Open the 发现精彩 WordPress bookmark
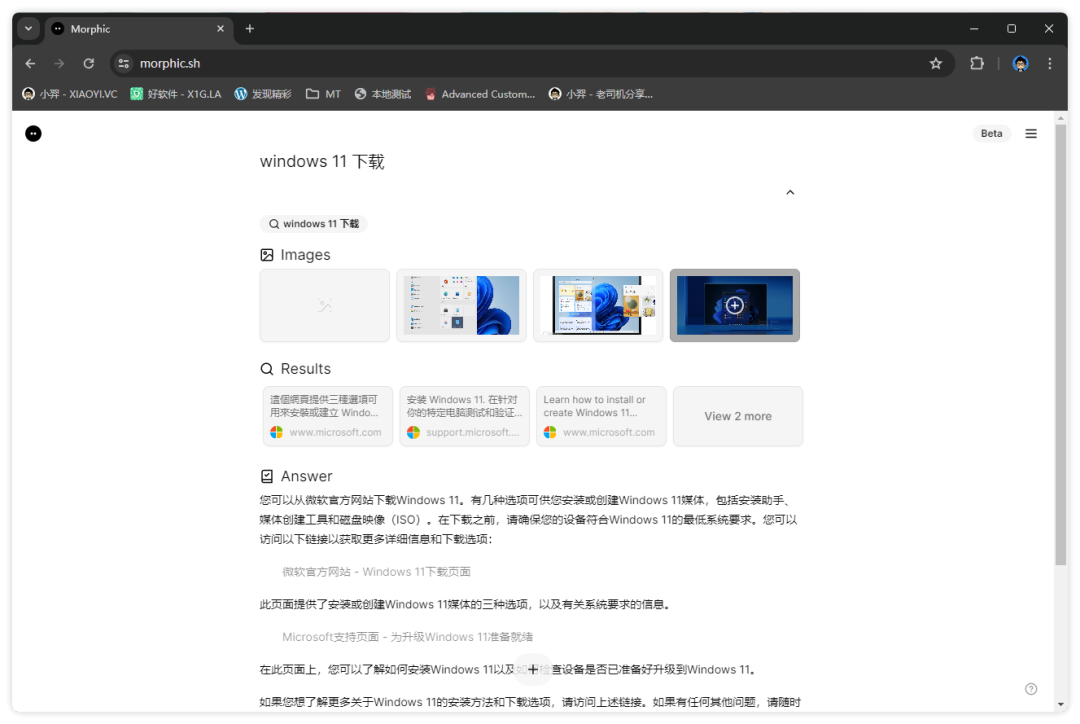 click(x=263, y=94)
